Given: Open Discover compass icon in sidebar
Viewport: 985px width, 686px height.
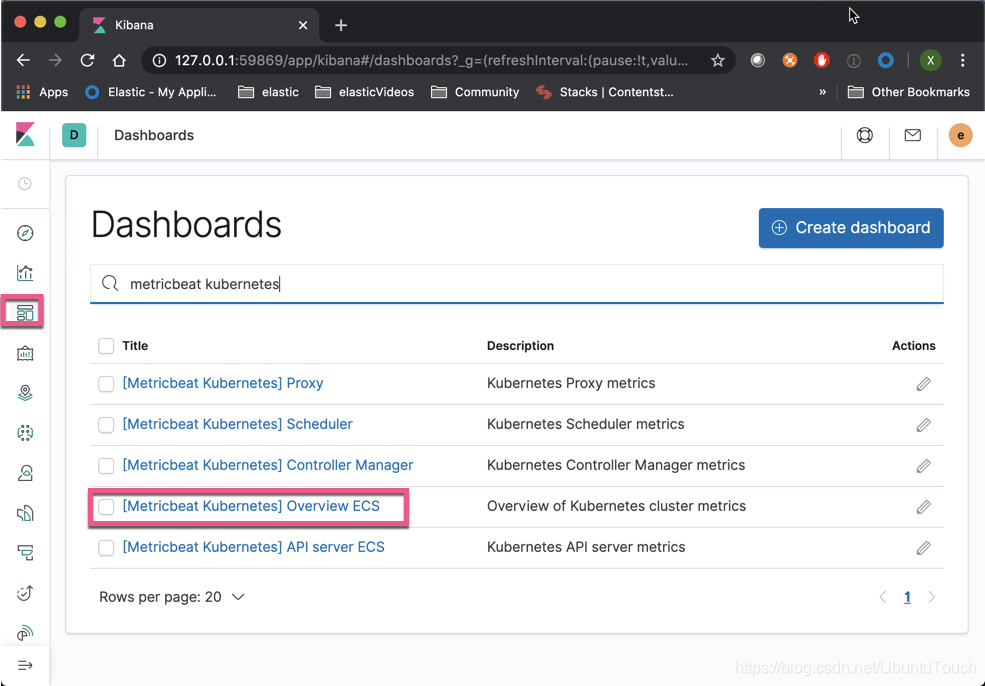Looking at the screenshot, I should tap(24, 233).
